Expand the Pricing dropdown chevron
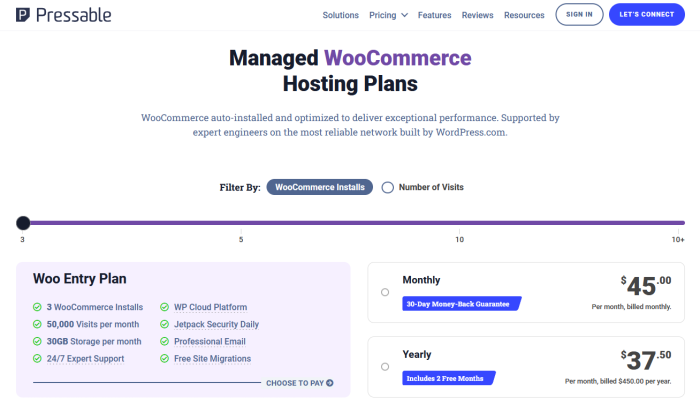Screen dimensions: 700x420 click(x=404, y=15)
